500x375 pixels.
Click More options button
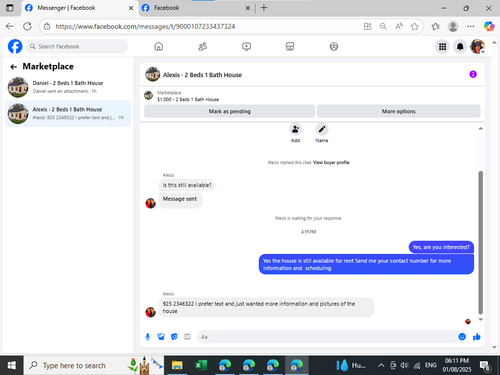pos(399,111)
